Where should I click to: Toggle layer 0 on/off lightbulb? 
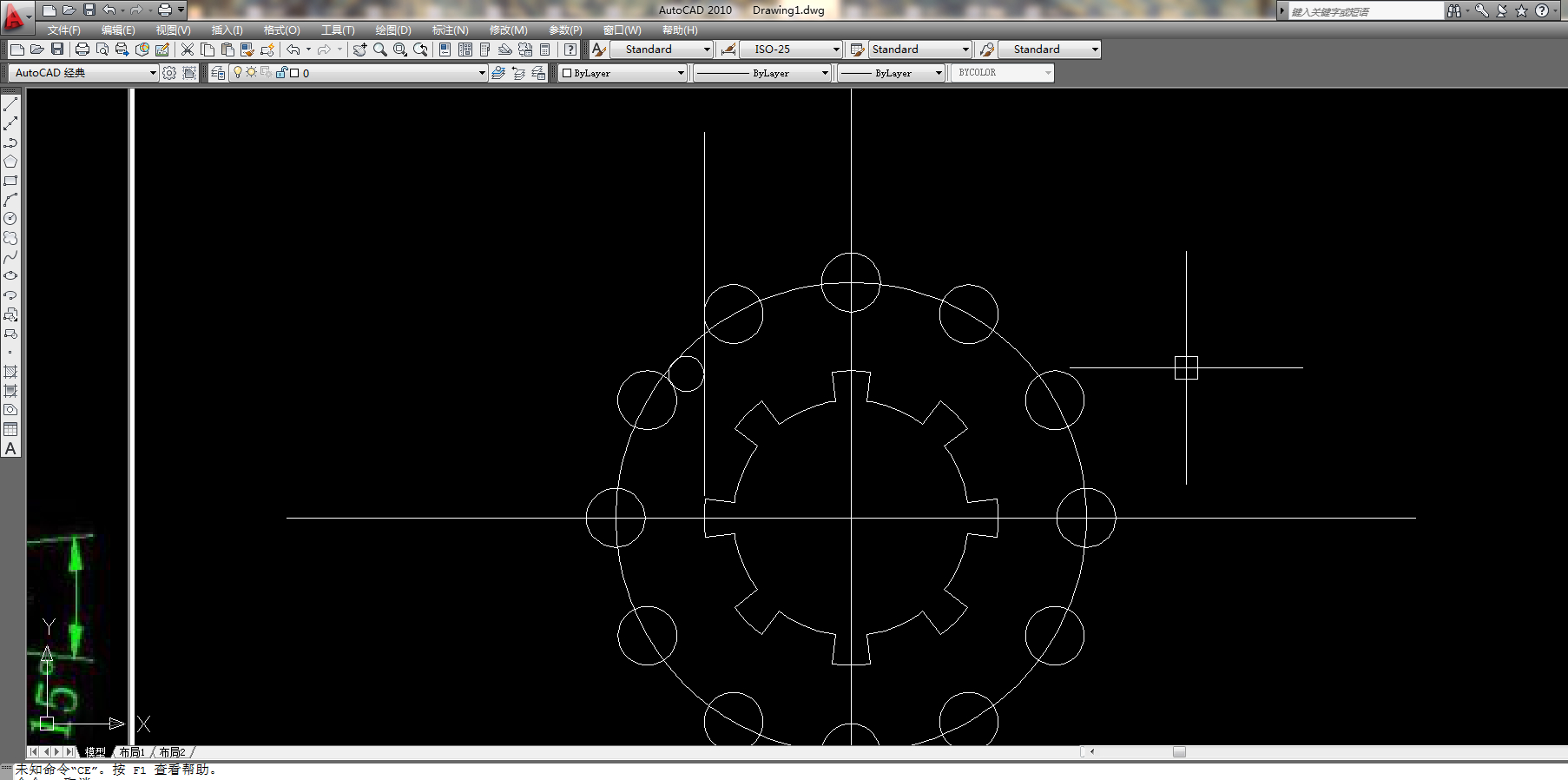pos(237,73)
